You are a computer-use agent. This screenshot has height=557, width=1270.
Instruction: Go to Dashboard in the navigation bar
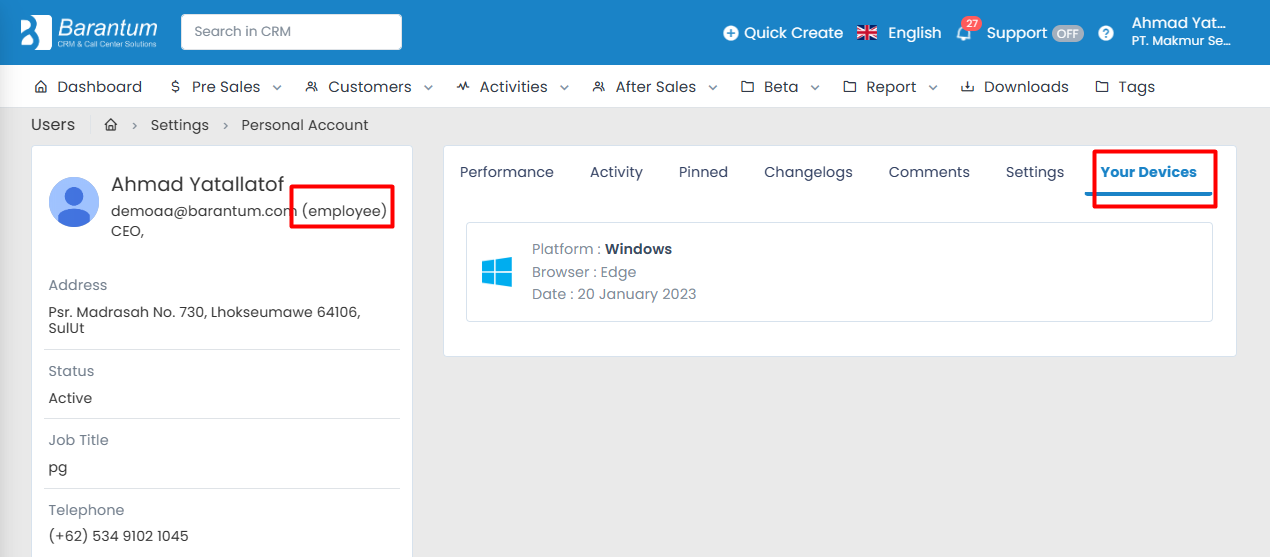click(88, 87)
